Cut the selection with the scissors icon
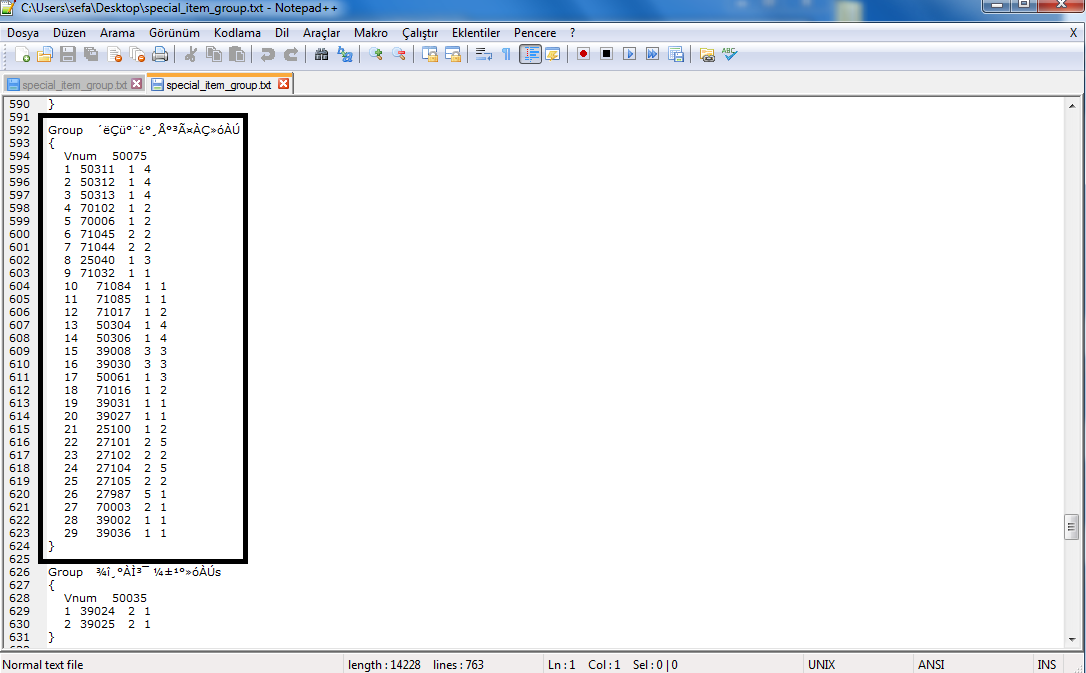The height and width of the screenshot is (673, 1086). [x=191, y=54]
